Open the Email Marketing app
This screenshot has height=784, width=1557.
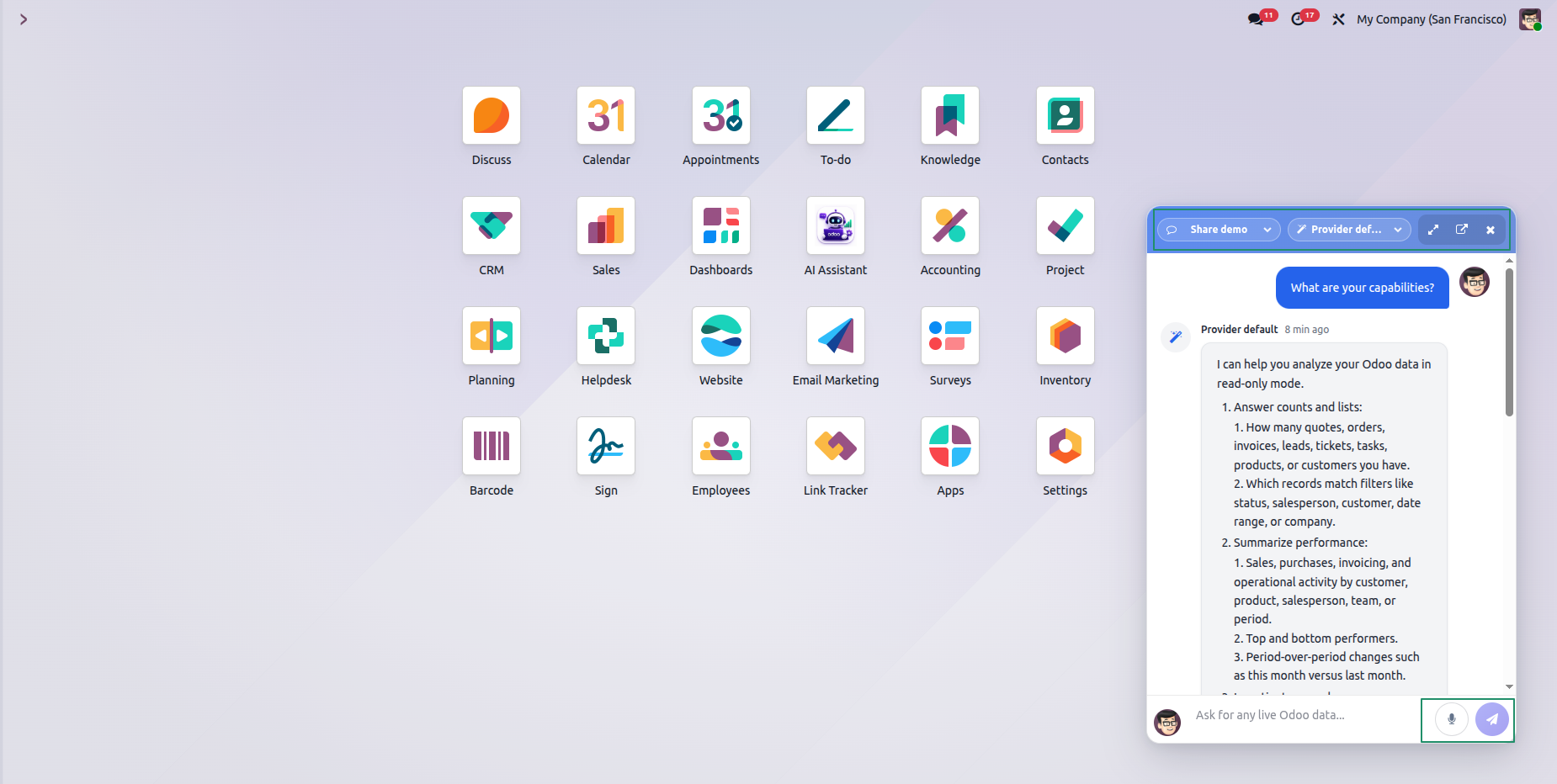(836, 336)
